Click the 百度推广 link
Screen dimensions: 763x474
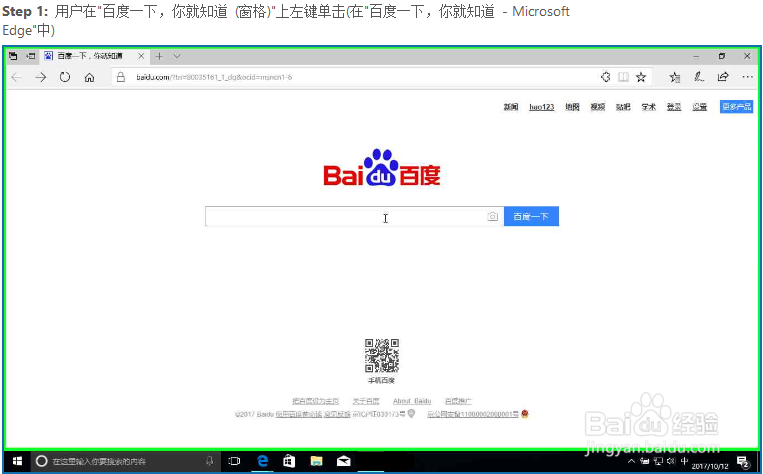[458, 401]
